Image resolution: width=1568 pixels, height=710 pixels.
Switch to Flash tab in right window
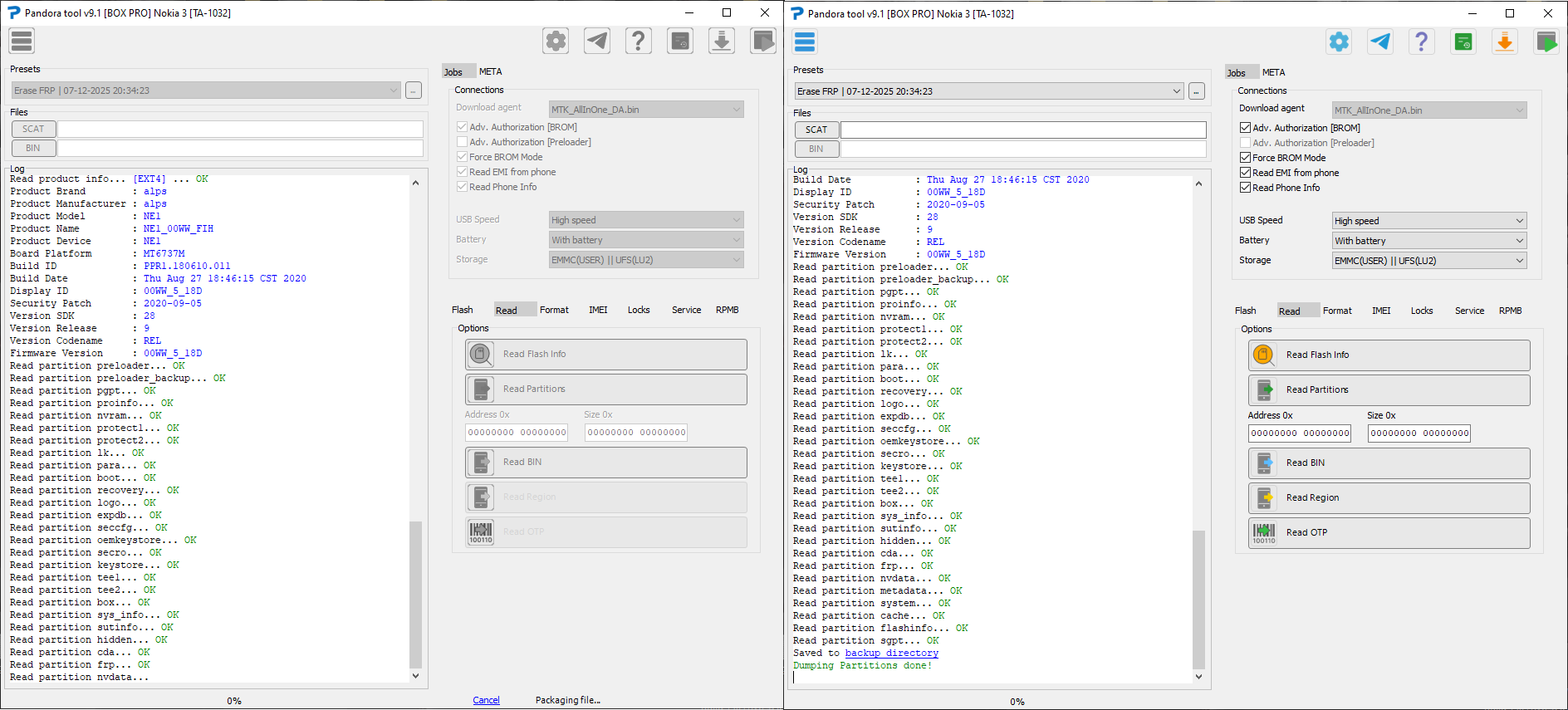click(1245, 311)
